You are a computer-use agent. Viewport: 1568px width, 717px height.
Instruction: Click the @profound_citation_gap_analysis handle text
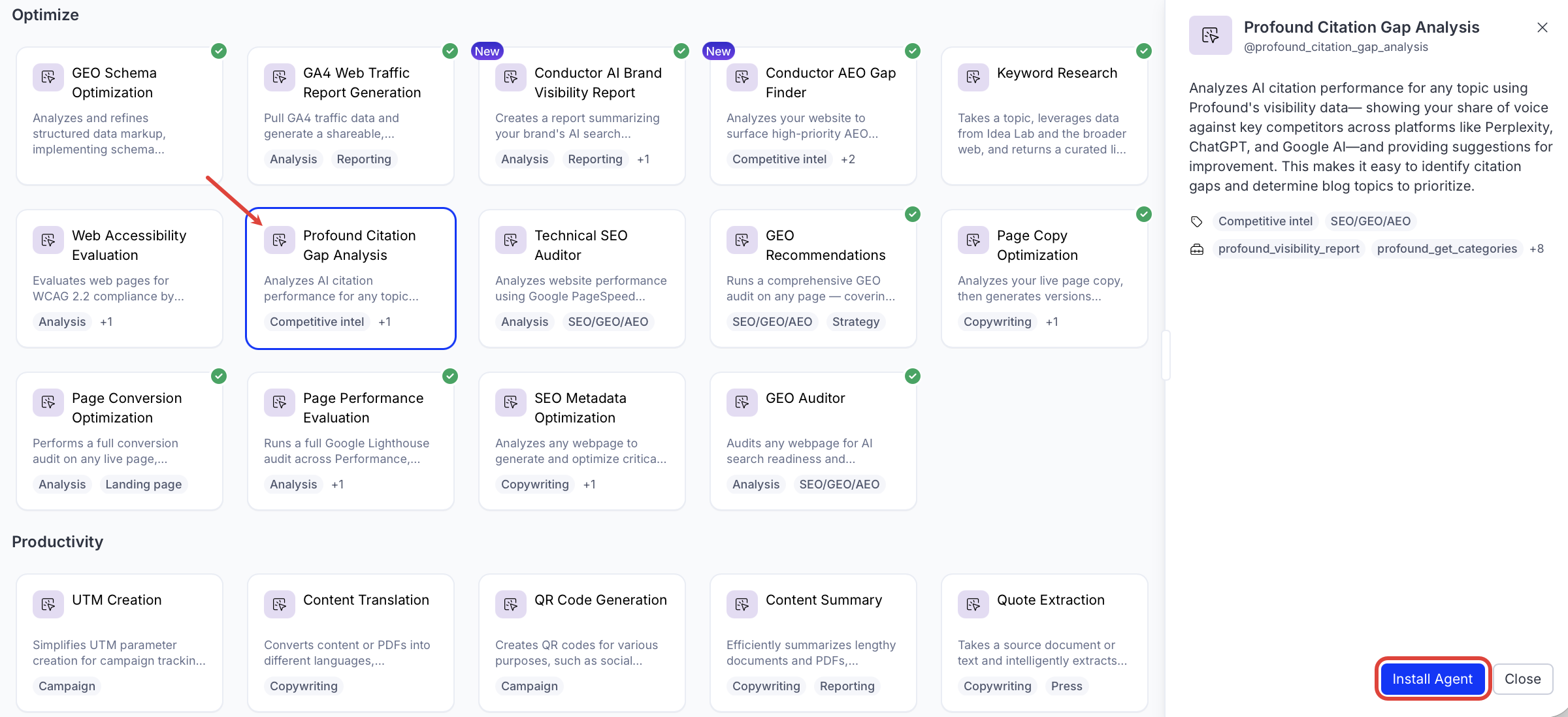tap(1336, 47)
